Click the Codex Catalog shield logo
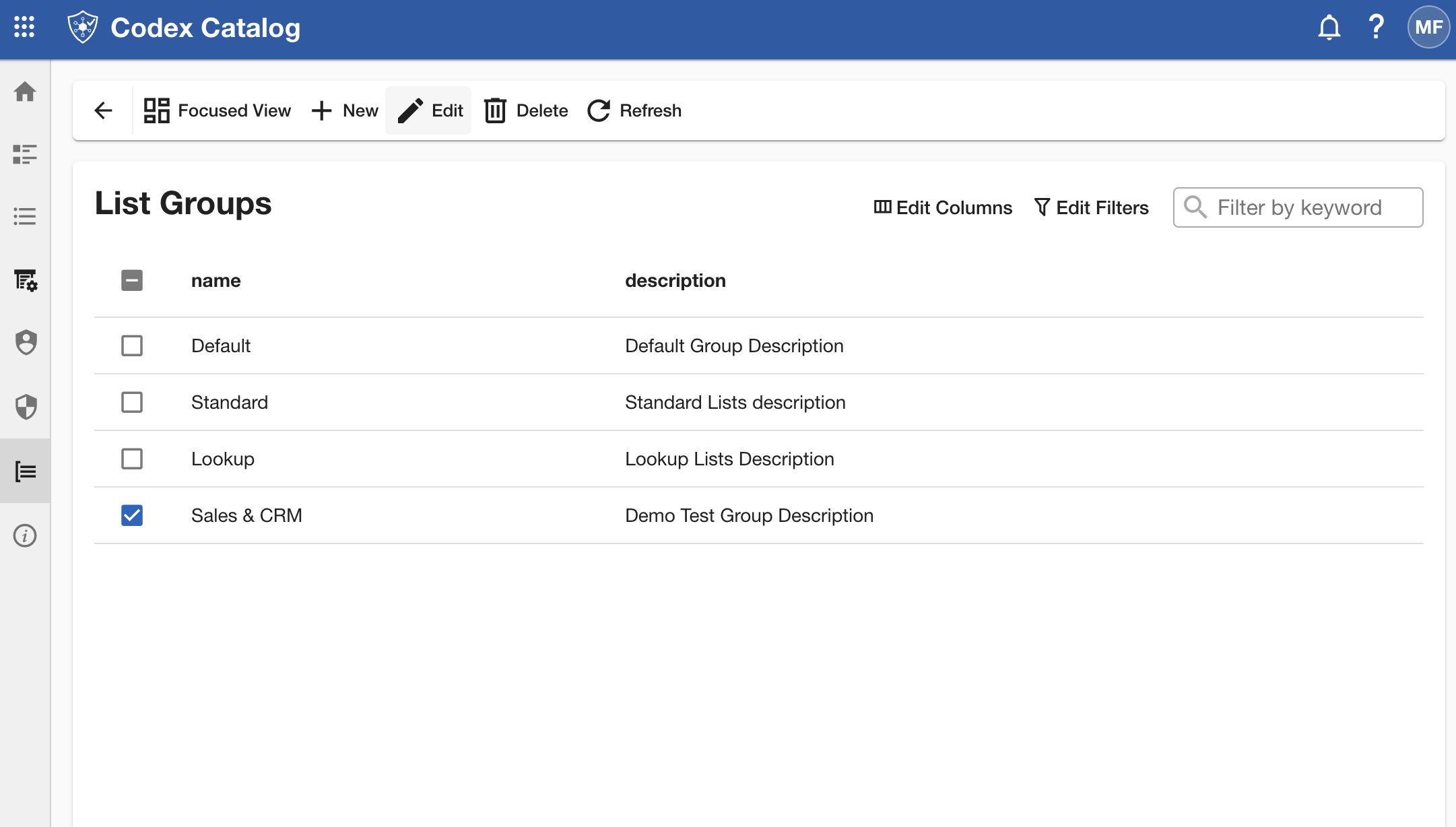This screenshot has height=827, width=1456. coord(83,27)
